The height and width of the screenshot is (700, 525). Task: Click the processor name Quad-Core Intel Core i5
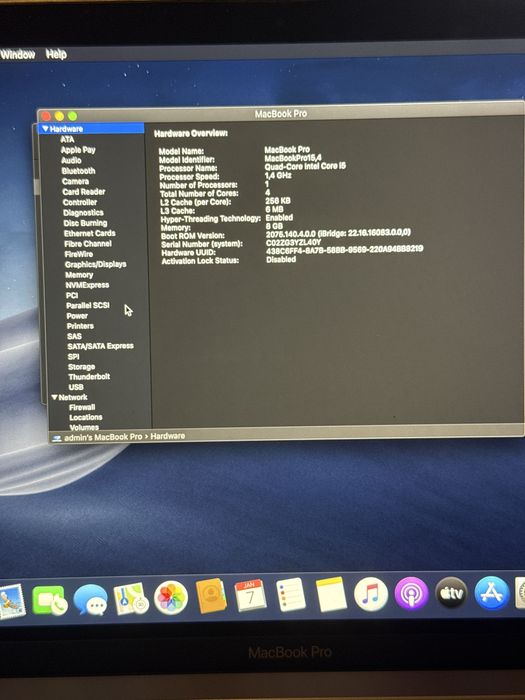(x=305, y=166)
